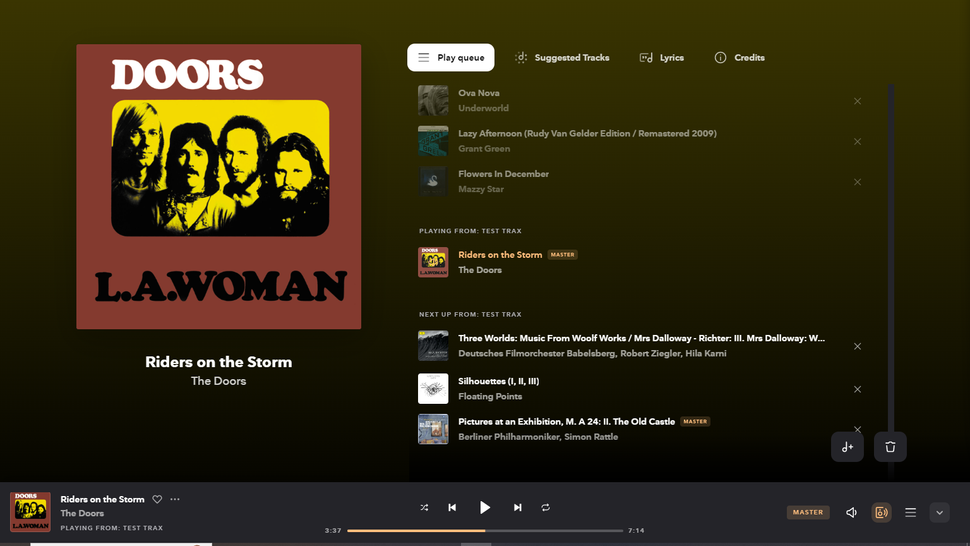Click the large L.A. Woman album cover
The height and width of the screenshot is (546, 970).
(218, 186)
